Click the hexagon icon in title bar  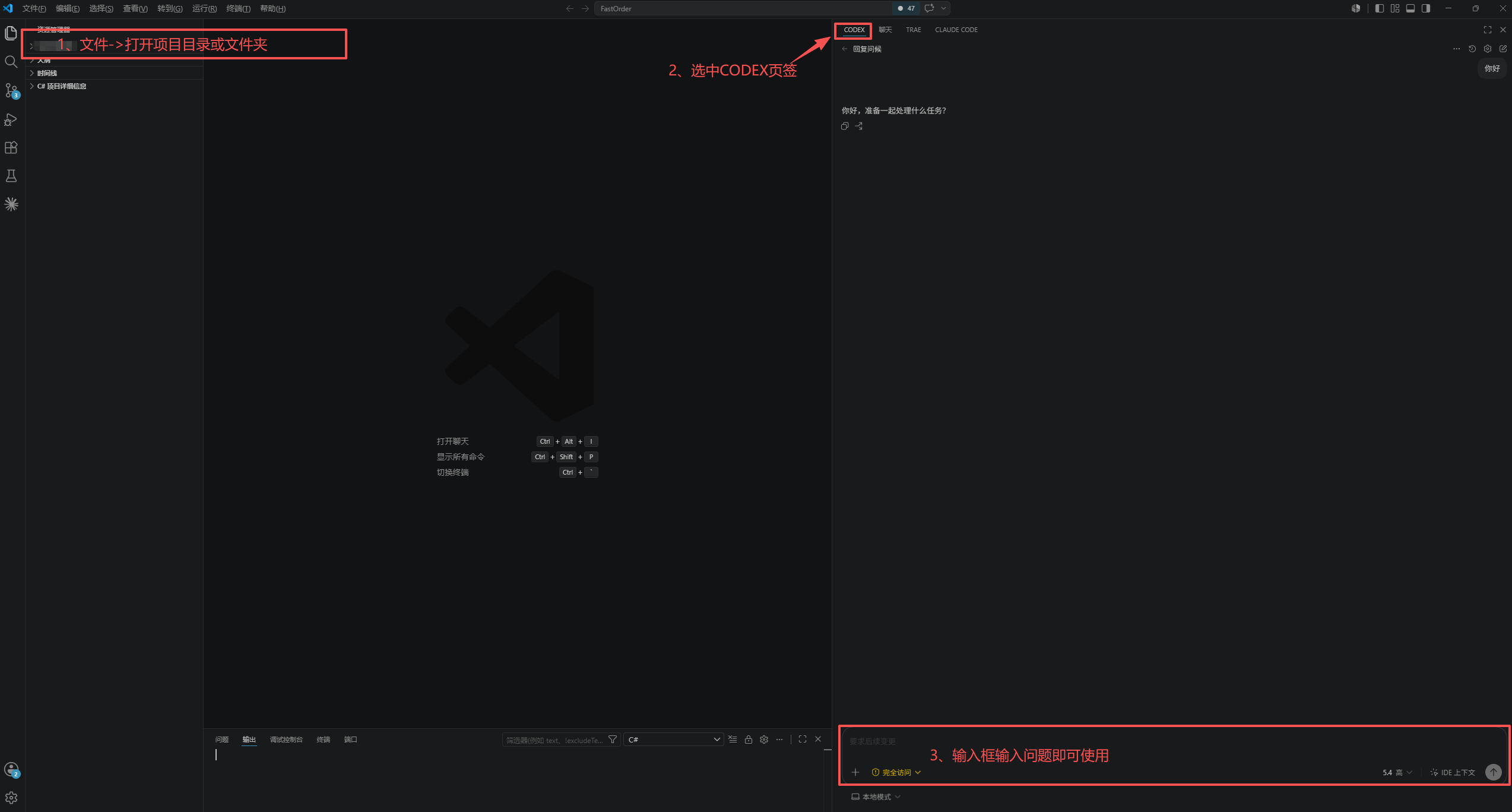click(1356, 8)
